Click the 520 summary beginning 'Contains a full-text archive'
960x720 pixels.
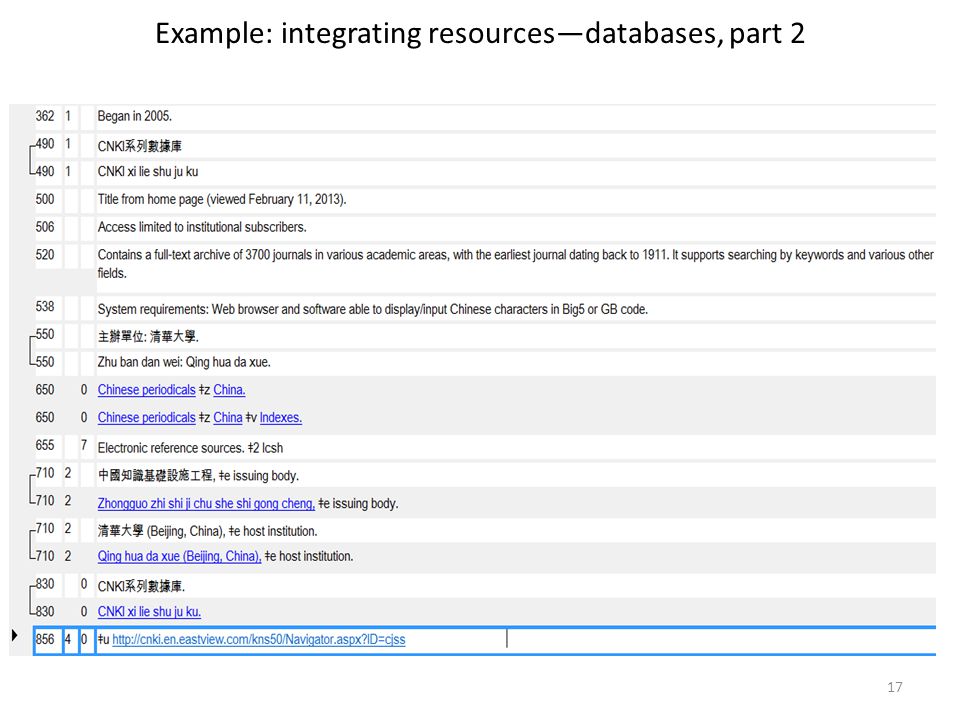516,264
